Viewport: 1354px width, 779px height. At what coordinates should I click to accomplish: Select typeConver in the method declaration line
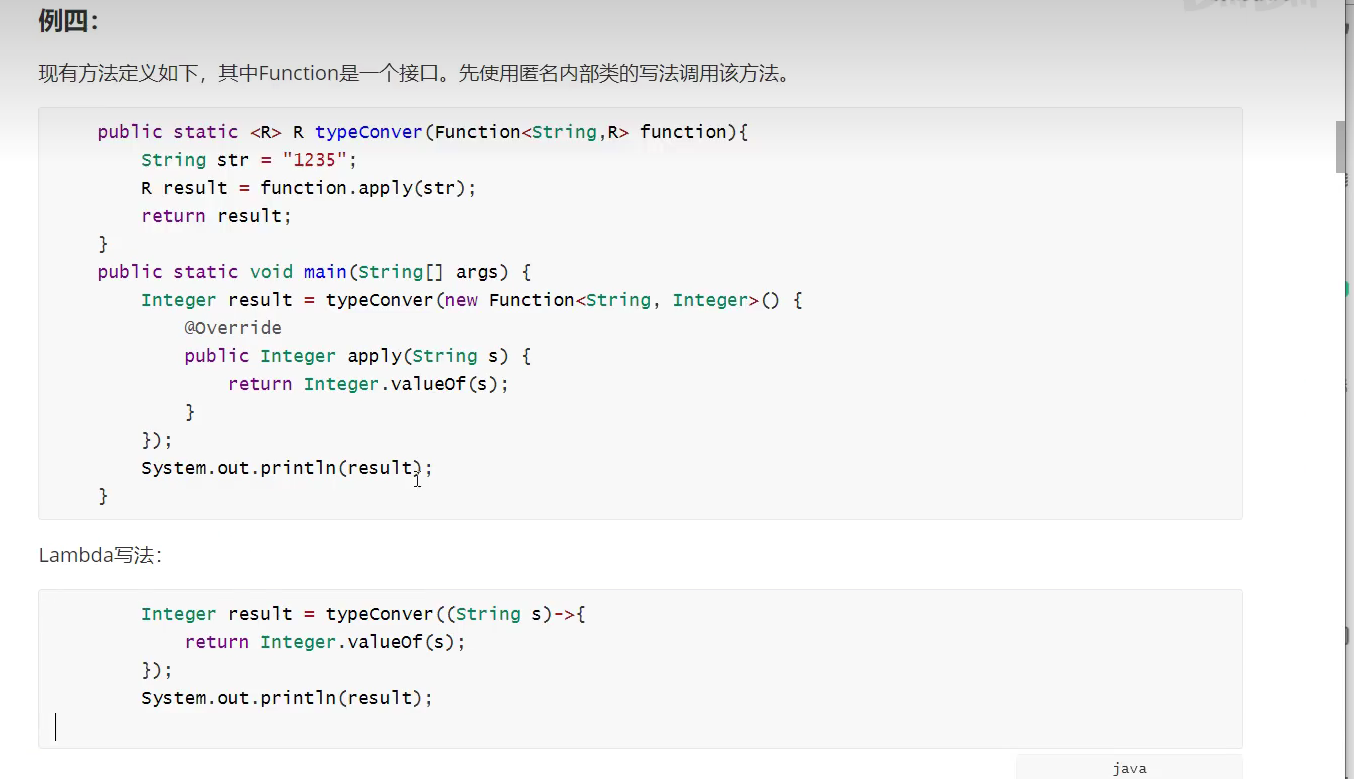368,132
